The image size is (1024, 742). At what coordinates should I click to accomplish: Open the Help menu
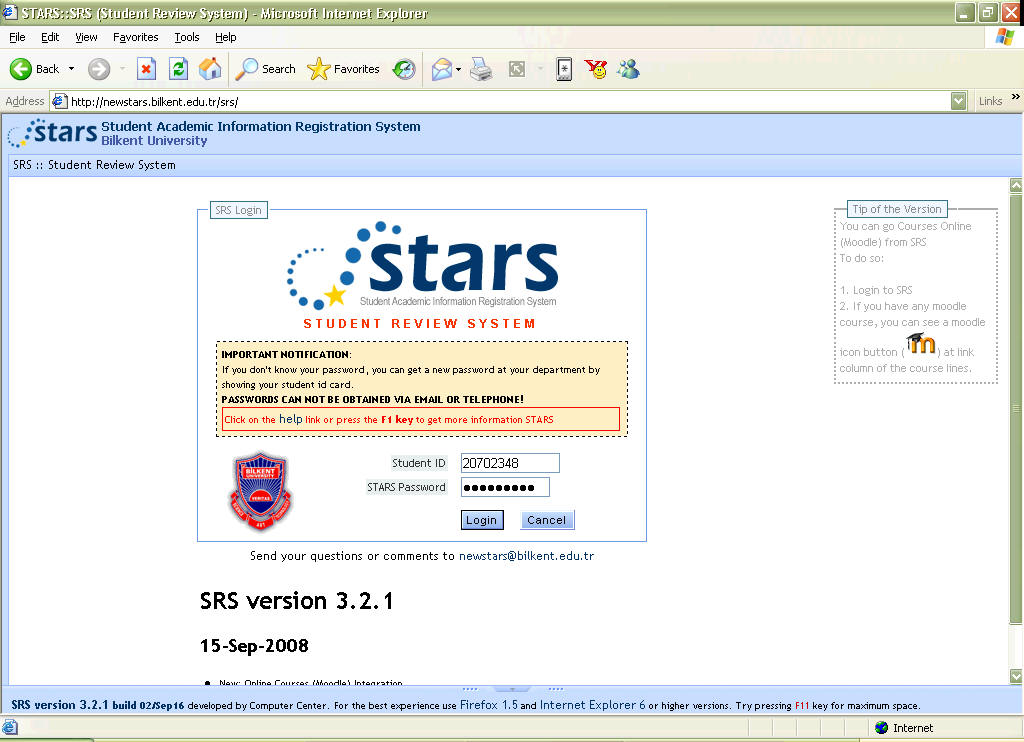226,37
